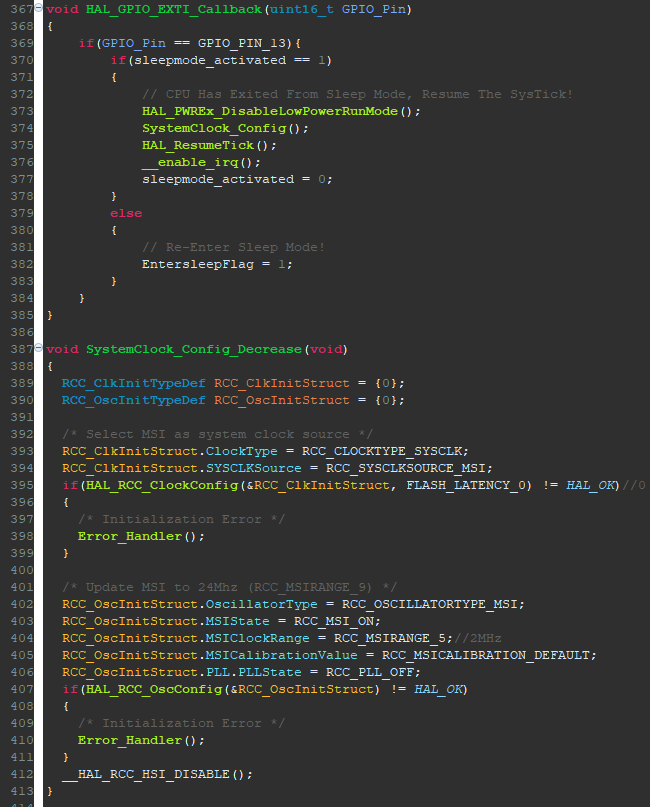Click the RCC_OscInitTypeDef type name
Image resolution: width=650 pixels, height=807 pixels.
[x=133, y=400]
